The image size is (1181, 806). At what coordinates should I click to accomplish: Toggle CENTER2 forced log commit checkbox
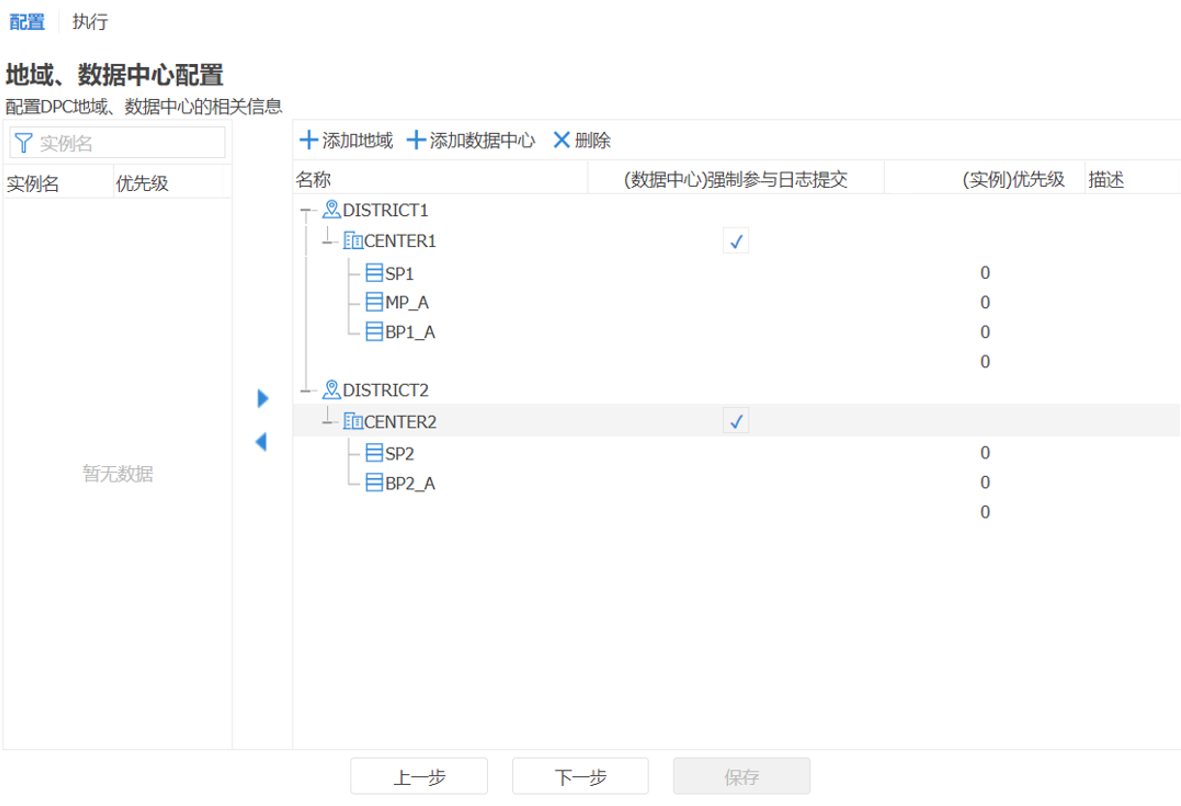coord(736,422)
